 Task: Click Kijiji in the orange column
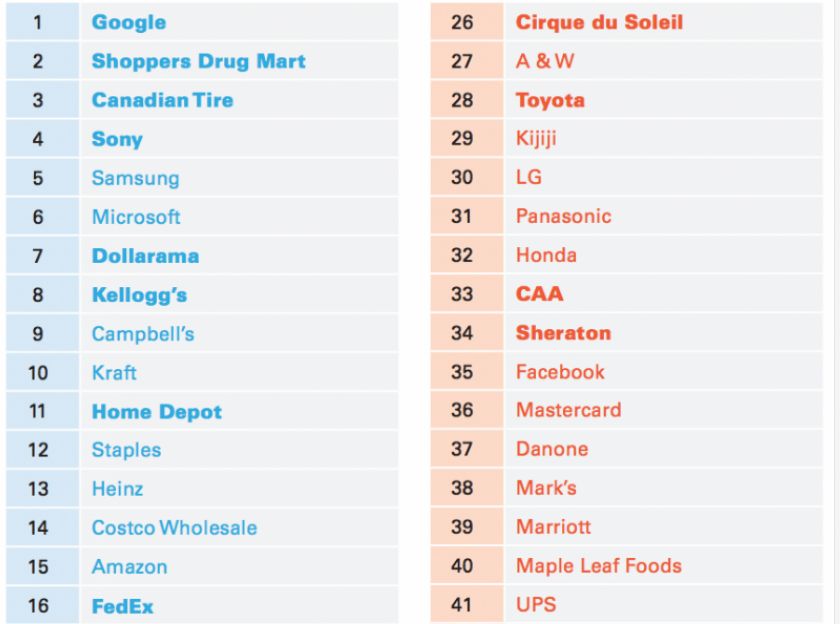[x=536, y=139]
